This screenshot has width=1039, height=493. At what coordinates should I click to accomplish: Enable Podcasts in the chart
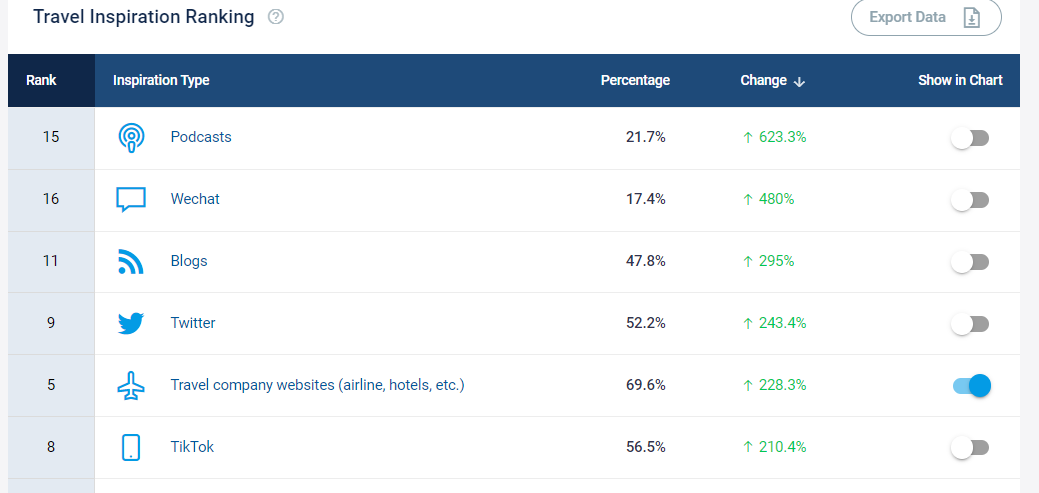click(x=969, y=138)
